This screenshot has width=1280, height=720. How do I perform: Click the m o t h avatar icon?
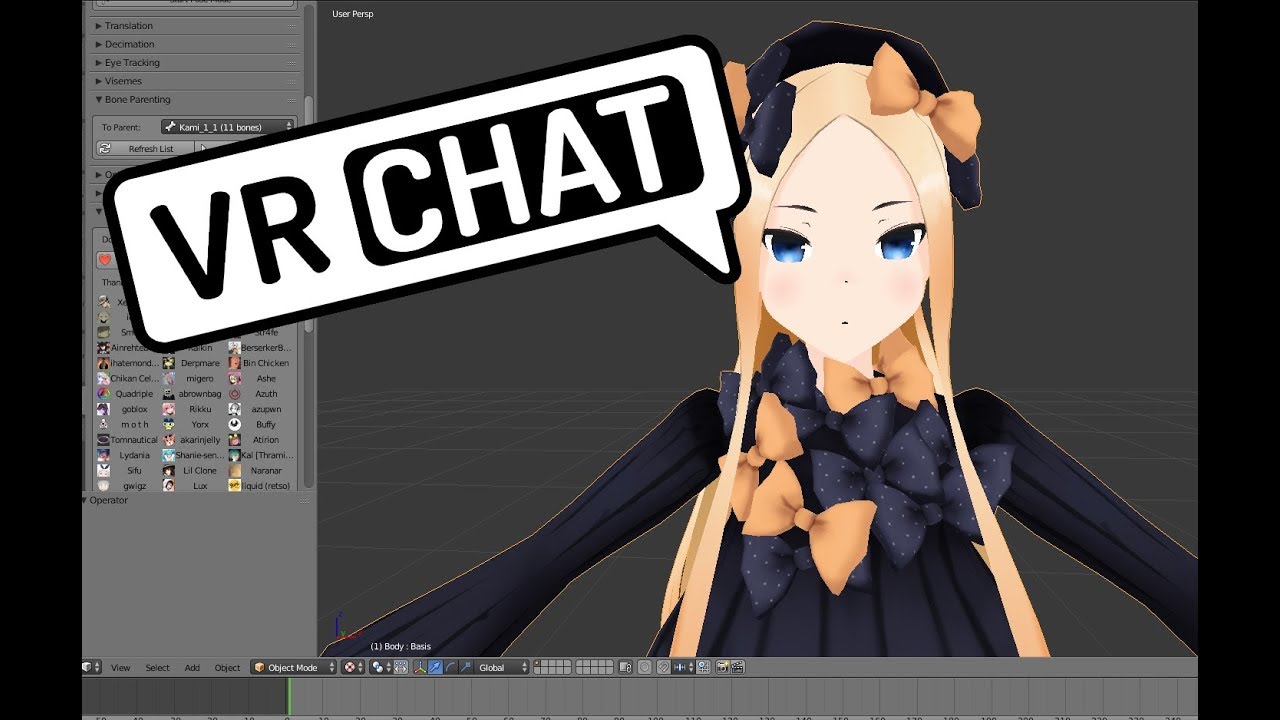104,424
